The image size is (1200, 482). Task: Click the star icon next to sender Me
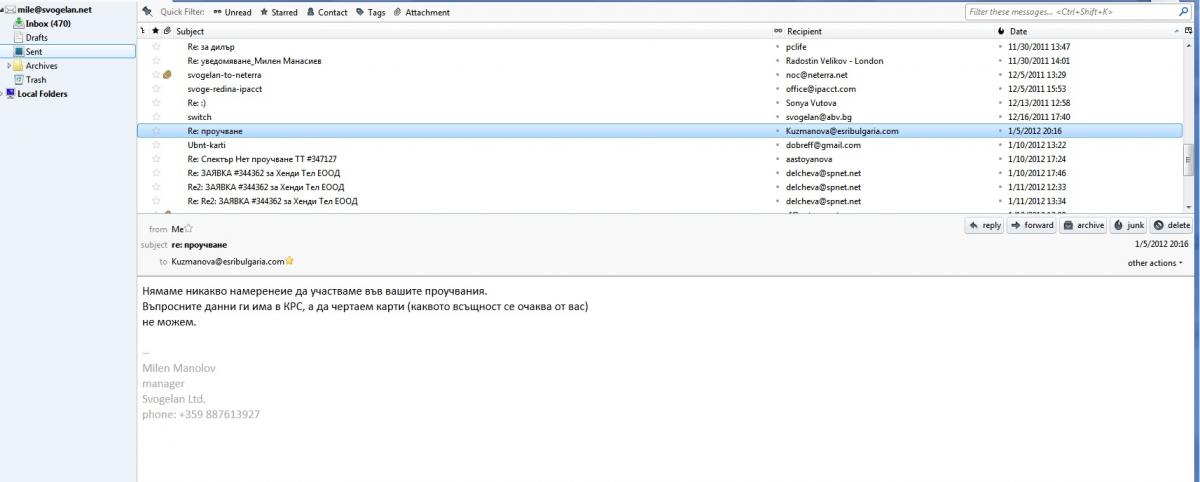(188, 229)
